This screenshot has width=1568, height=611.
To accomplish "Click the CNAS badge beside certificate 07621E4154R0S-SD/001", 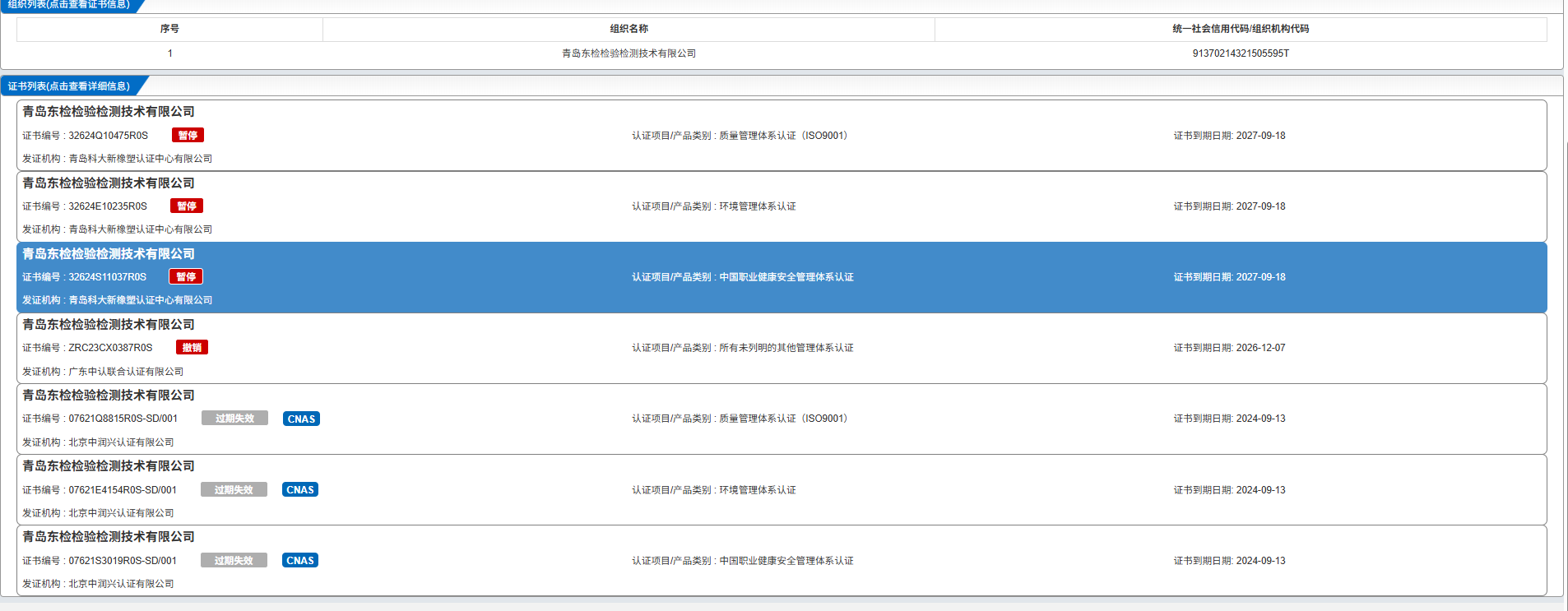I will click(x=300, y=489).
